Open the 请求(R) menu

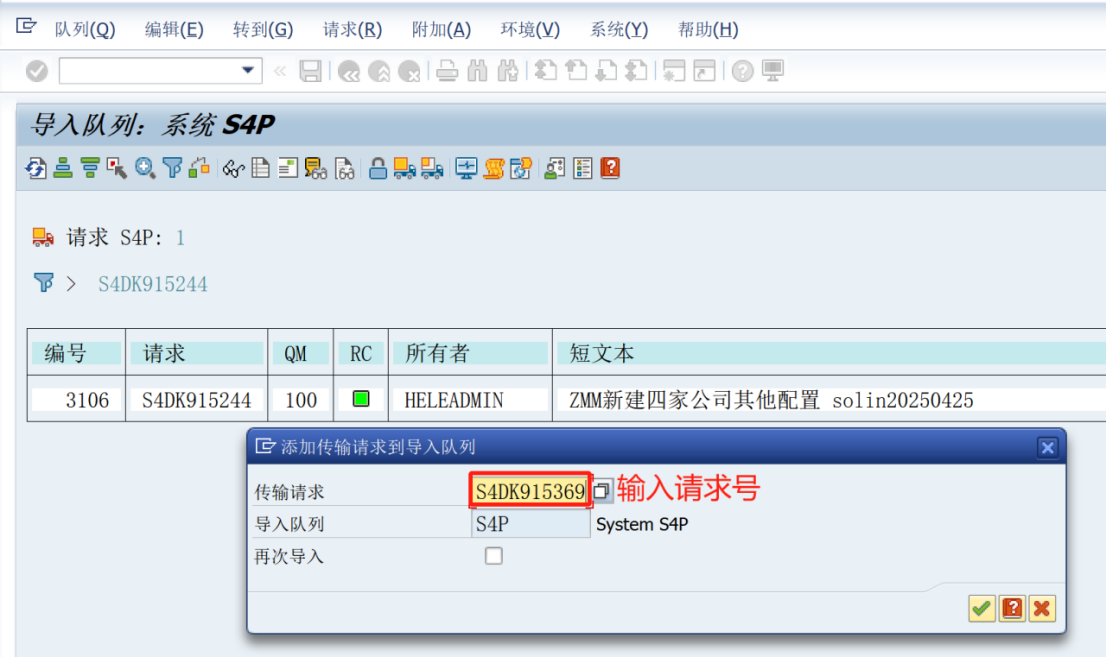tap(352, 29)
